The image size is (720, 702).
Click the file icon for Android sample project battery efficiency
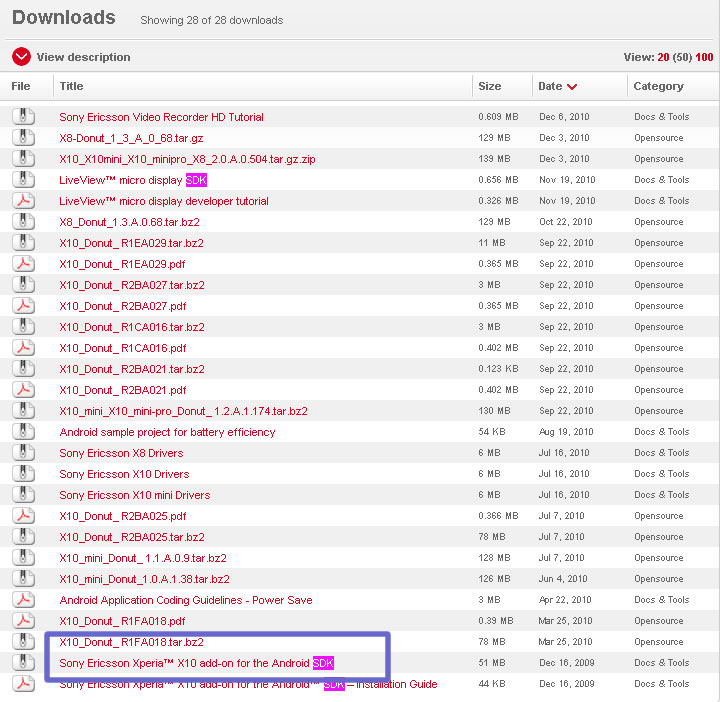click(23, 432)
